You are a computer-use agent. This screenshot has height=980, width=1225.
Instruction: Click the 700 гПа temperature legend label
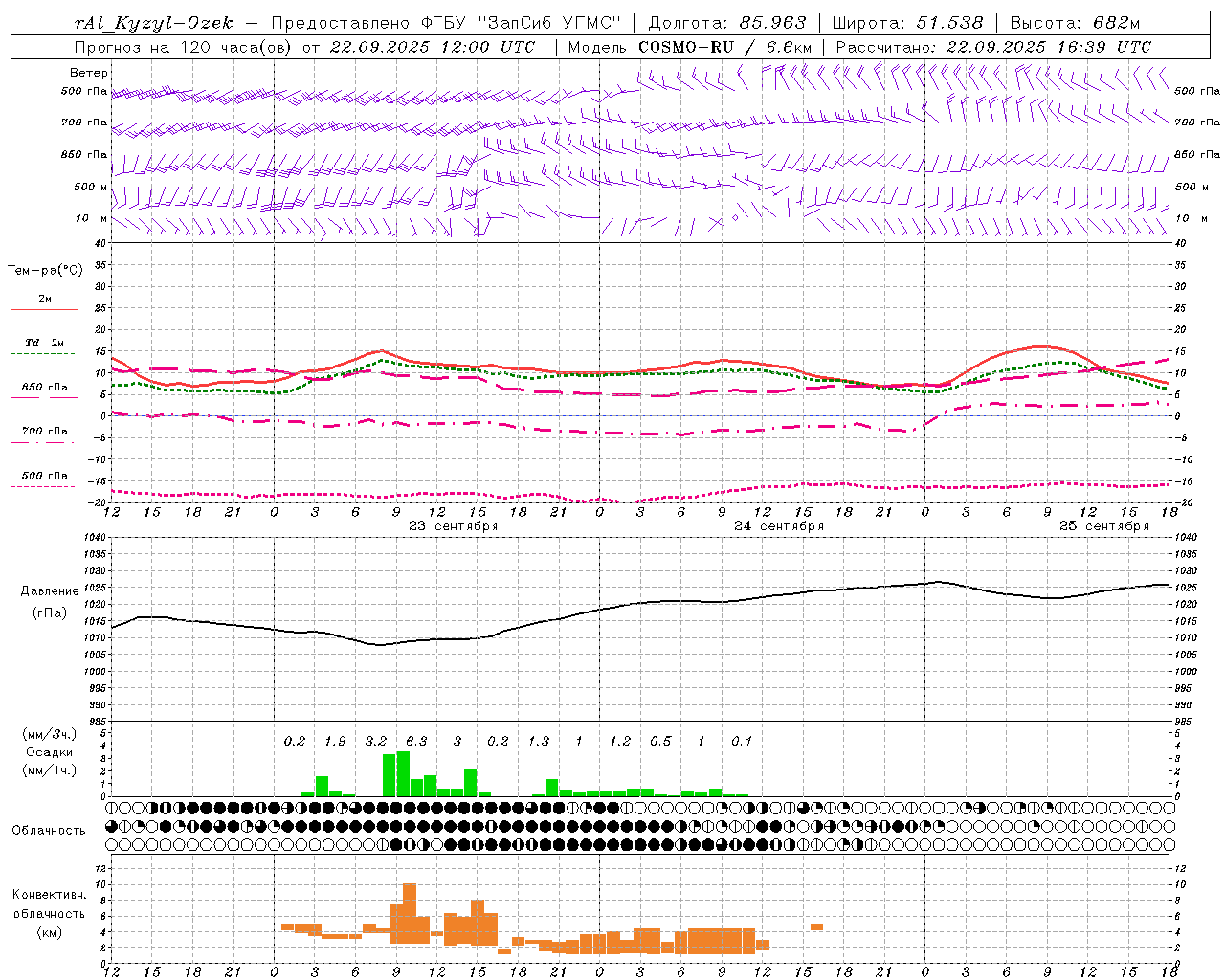(44, 431)
